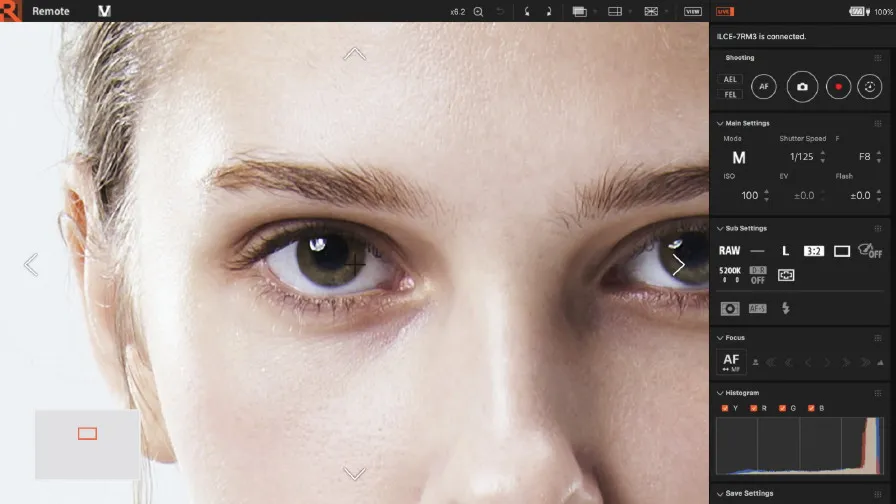This screenshot has width=896, height=504.
Task: Click the VIEW button in top toolbar
Action: coord(693,11)
